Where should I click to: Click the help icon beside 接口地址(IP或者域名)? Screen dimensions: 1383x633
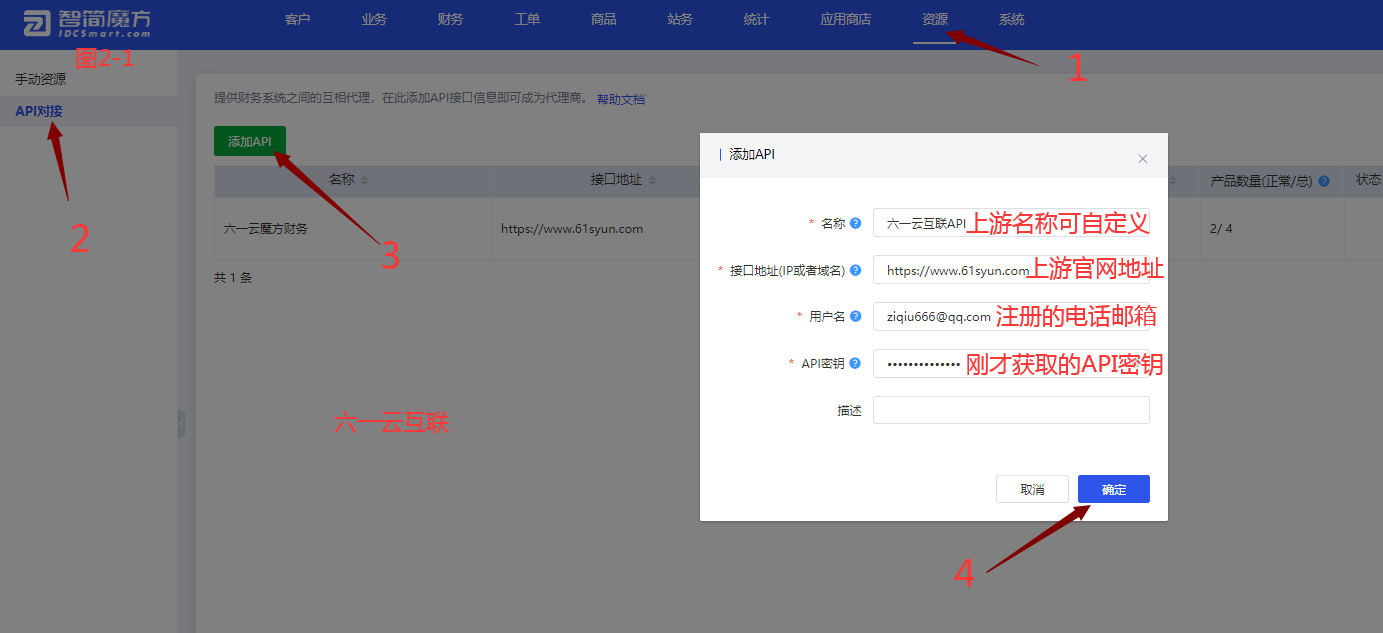[x=856, y=270]
